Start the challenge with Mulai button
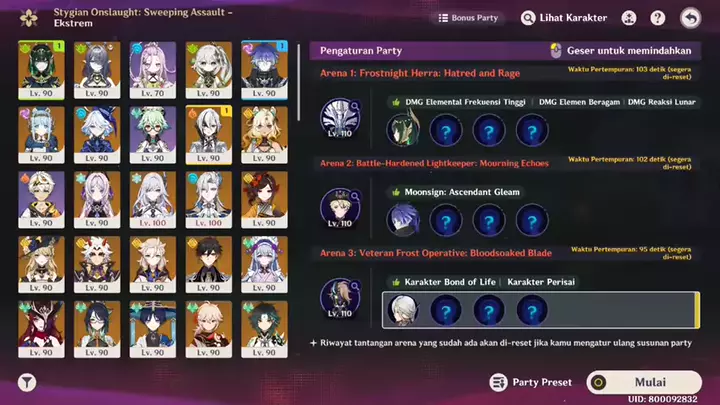This screenshot has width=720, height=405. click(x=644, y=382)
